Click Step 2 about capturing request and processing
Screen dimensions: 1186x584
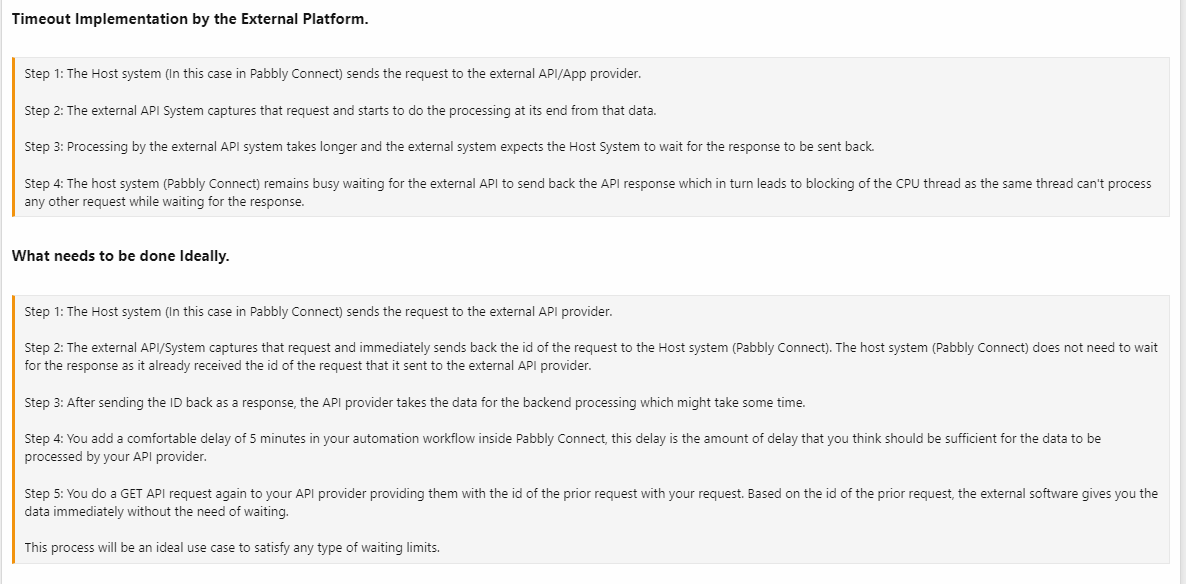340,110
